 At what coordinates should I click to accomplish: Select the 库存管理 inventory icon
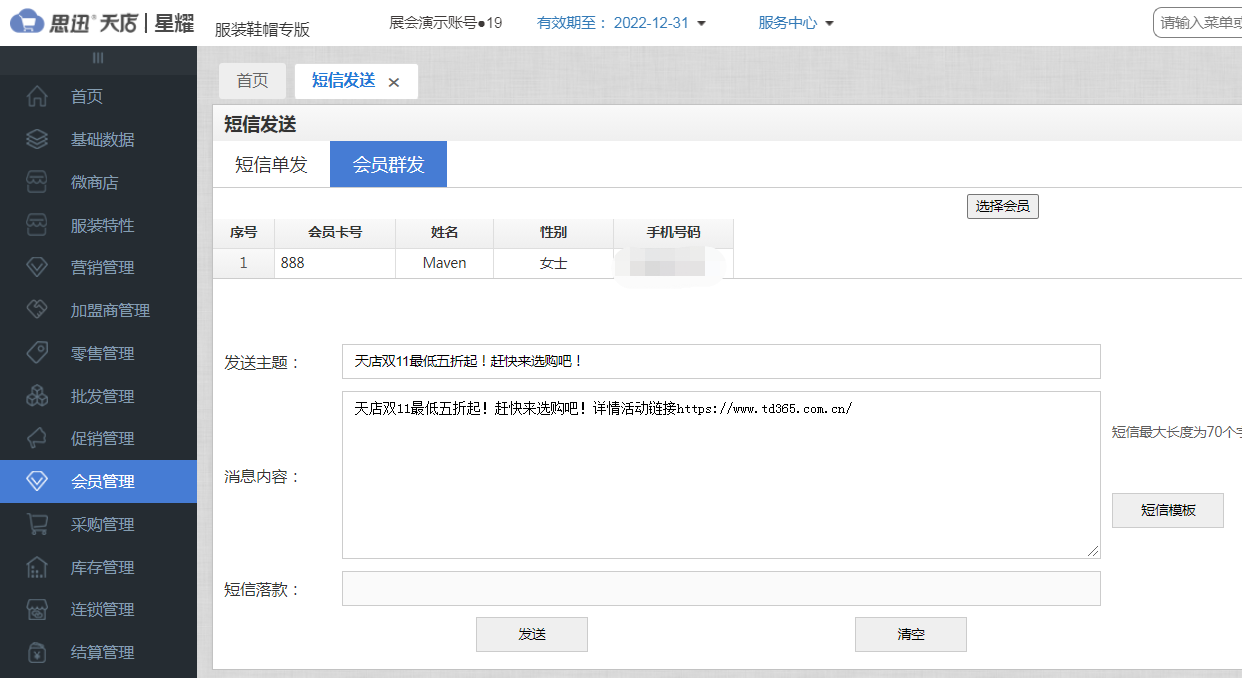pos(38,566)
